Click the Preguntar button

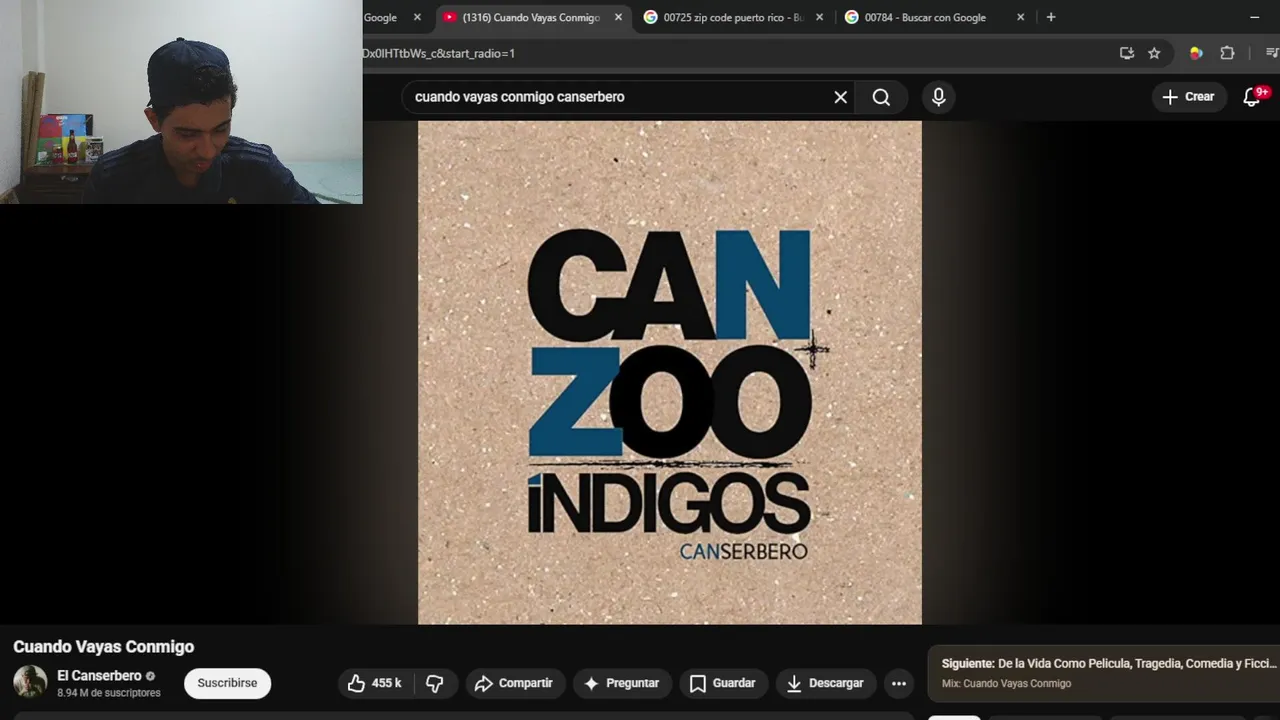click(622, 683)
